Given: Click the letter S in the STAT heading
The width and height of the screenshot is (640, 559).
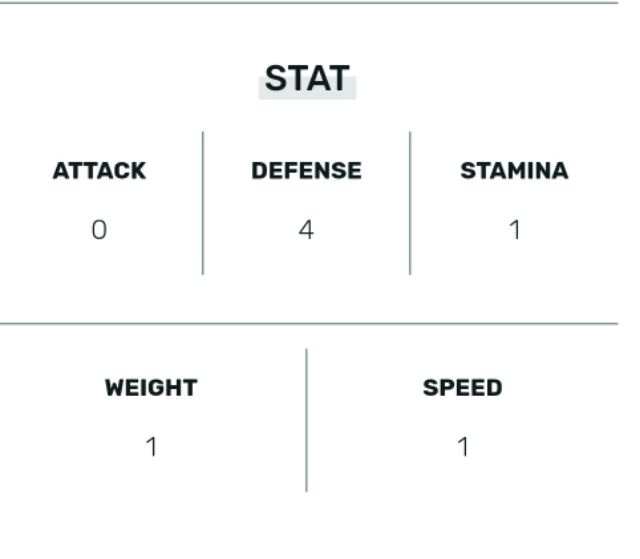Looking at the screenshot, I should (275, 79).
